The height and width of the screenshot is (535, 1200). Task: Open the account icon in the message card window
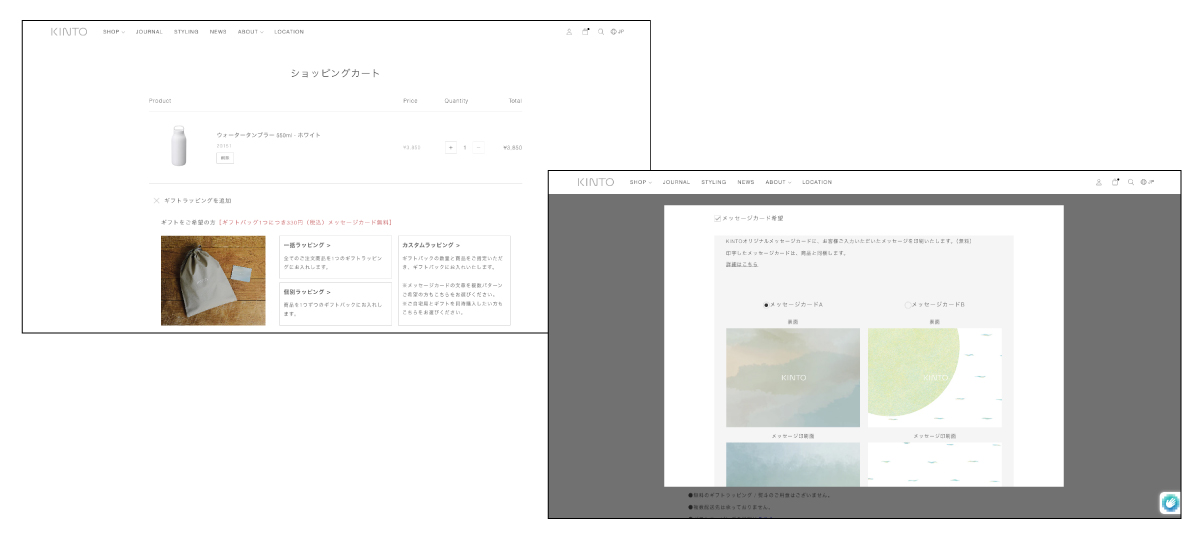point(1098,182)
